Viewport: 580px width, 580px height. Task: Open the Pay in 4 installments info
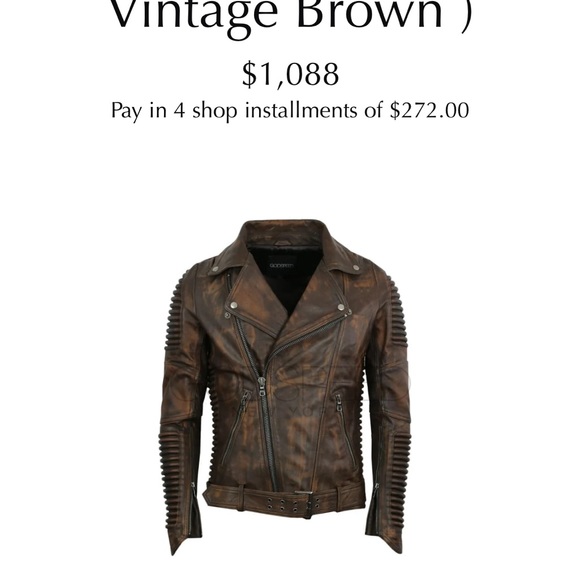(290, 110)
